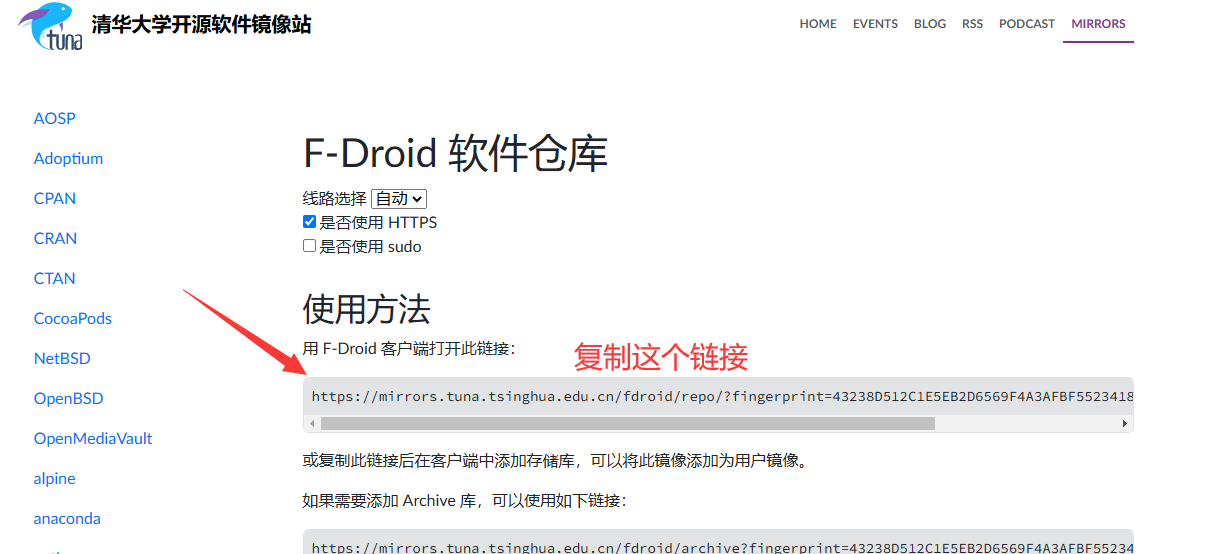Select anaconda in the sidebar

point(67,518)
